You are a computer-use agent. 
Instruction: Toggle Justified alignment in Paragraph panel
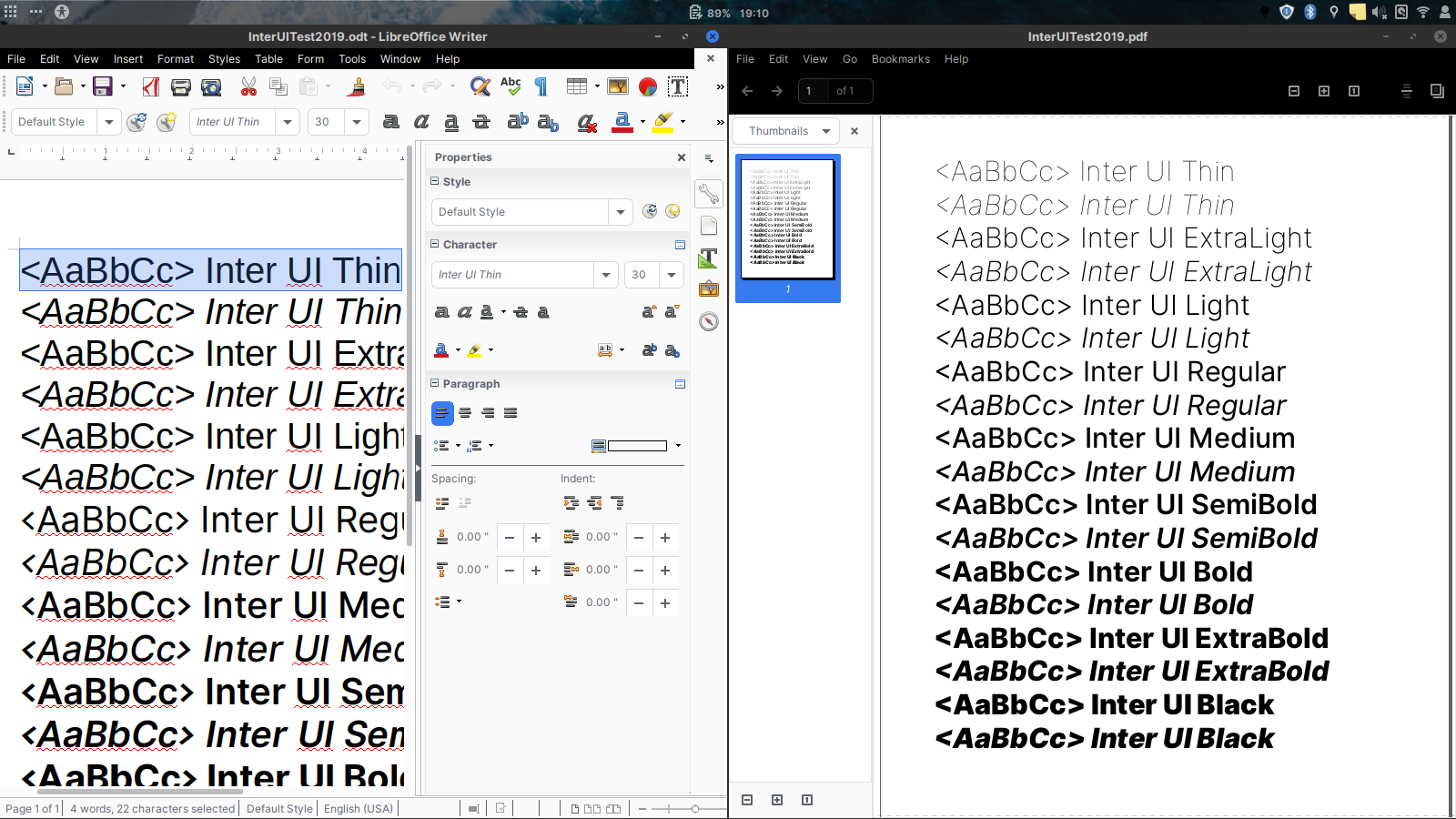[x=511, y=413]
